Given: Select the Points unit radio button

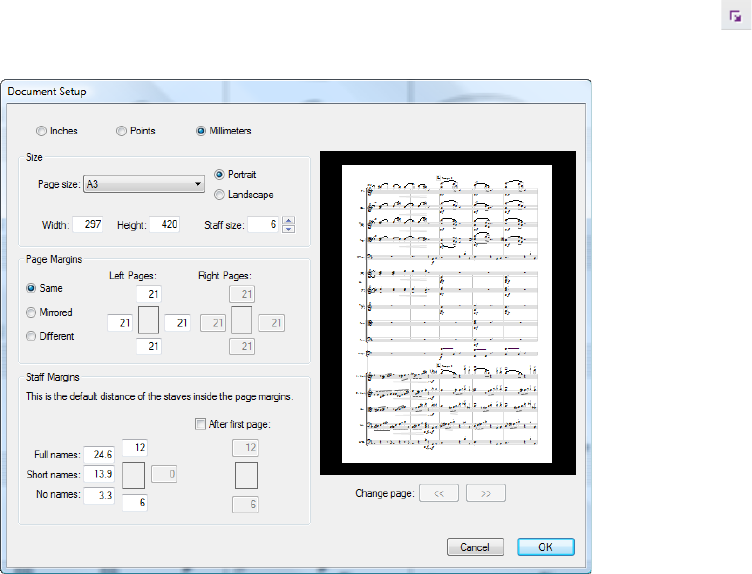Looking at the screenshot, I should click(121, 131).
